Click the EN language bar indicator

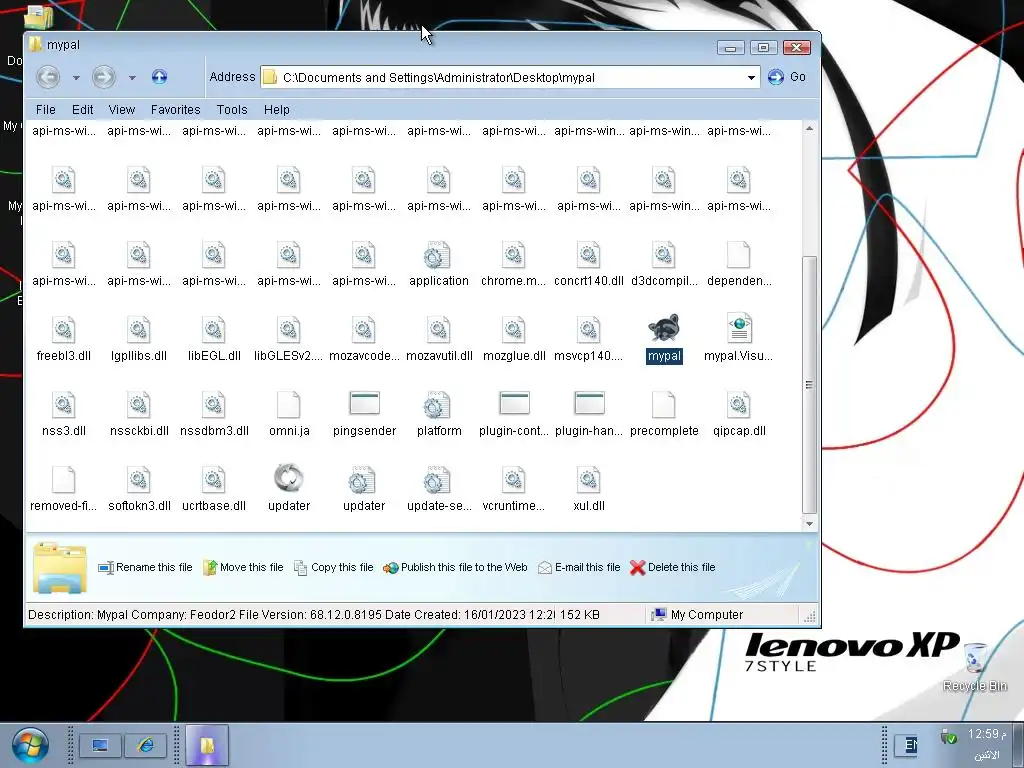point(906,745)
